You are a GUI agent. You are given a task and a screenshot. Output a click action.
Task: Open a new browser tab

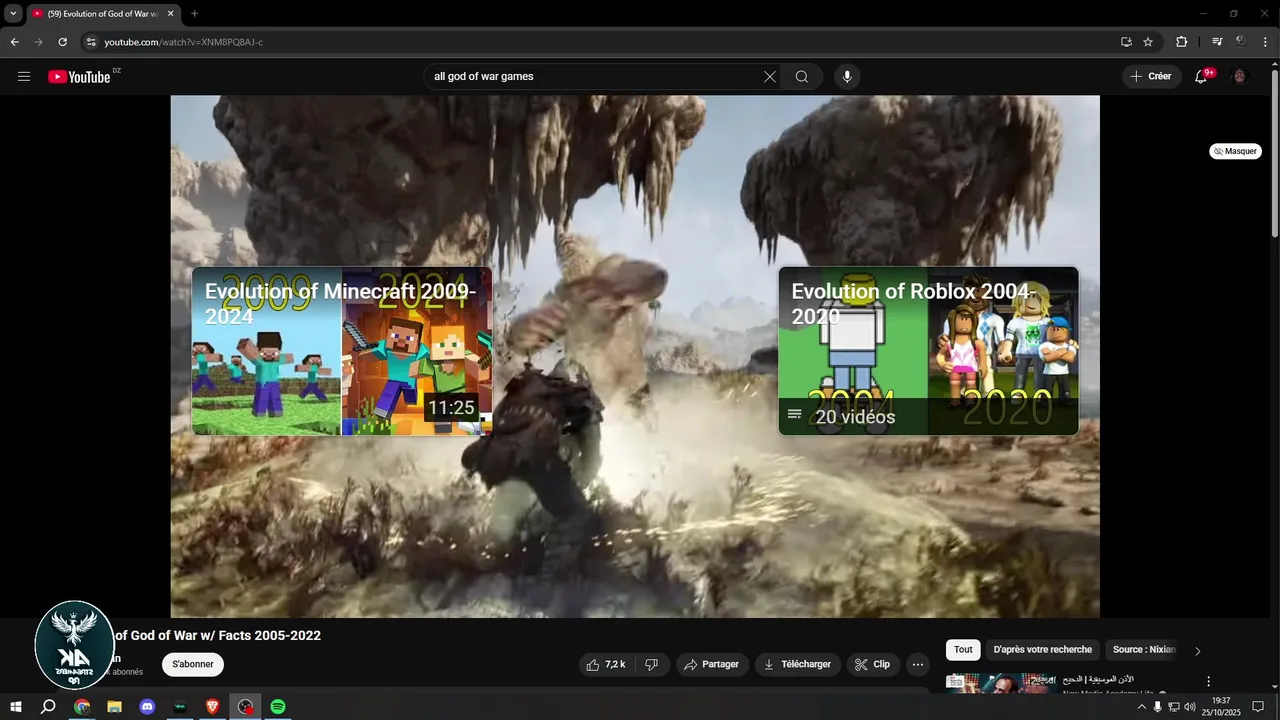click(195, 14)
